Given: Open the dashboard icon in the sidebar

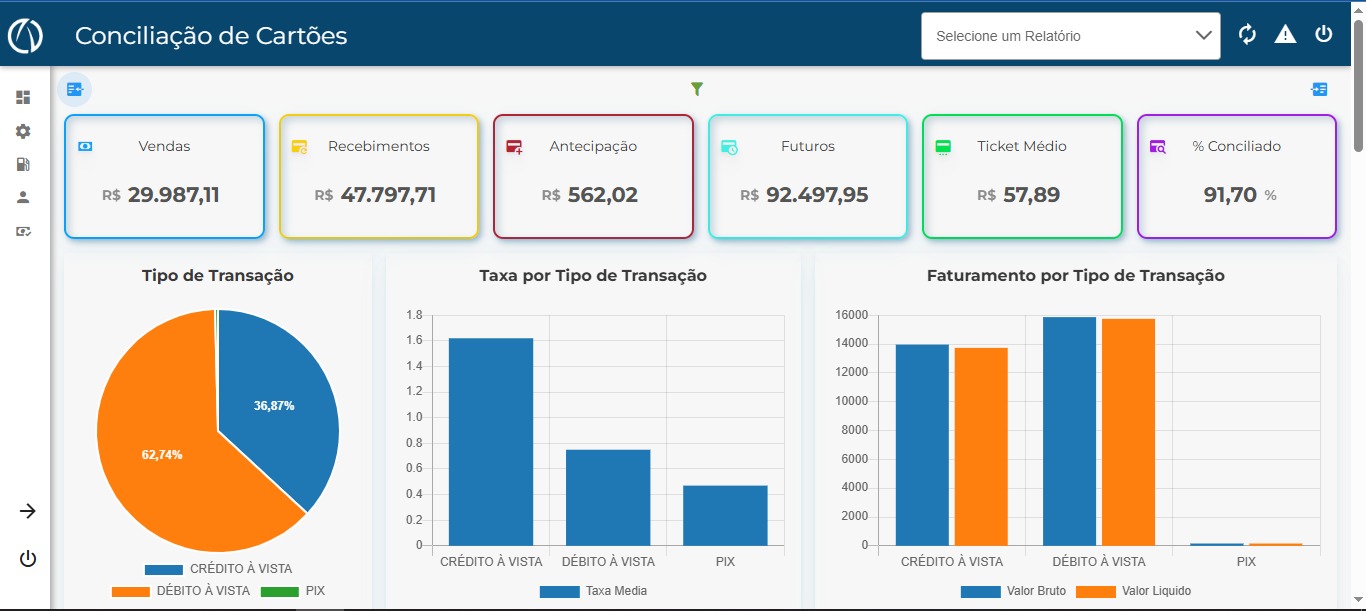Looking at the screenshot, I should 23,97.
